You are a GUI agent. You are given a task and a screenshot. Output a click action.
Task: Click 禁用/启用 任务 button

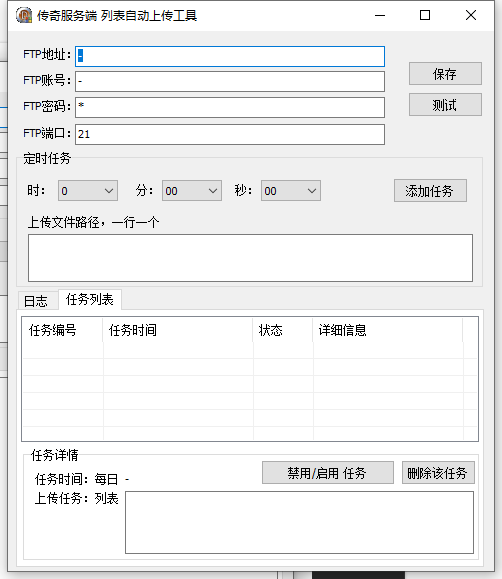click(328, 473)
